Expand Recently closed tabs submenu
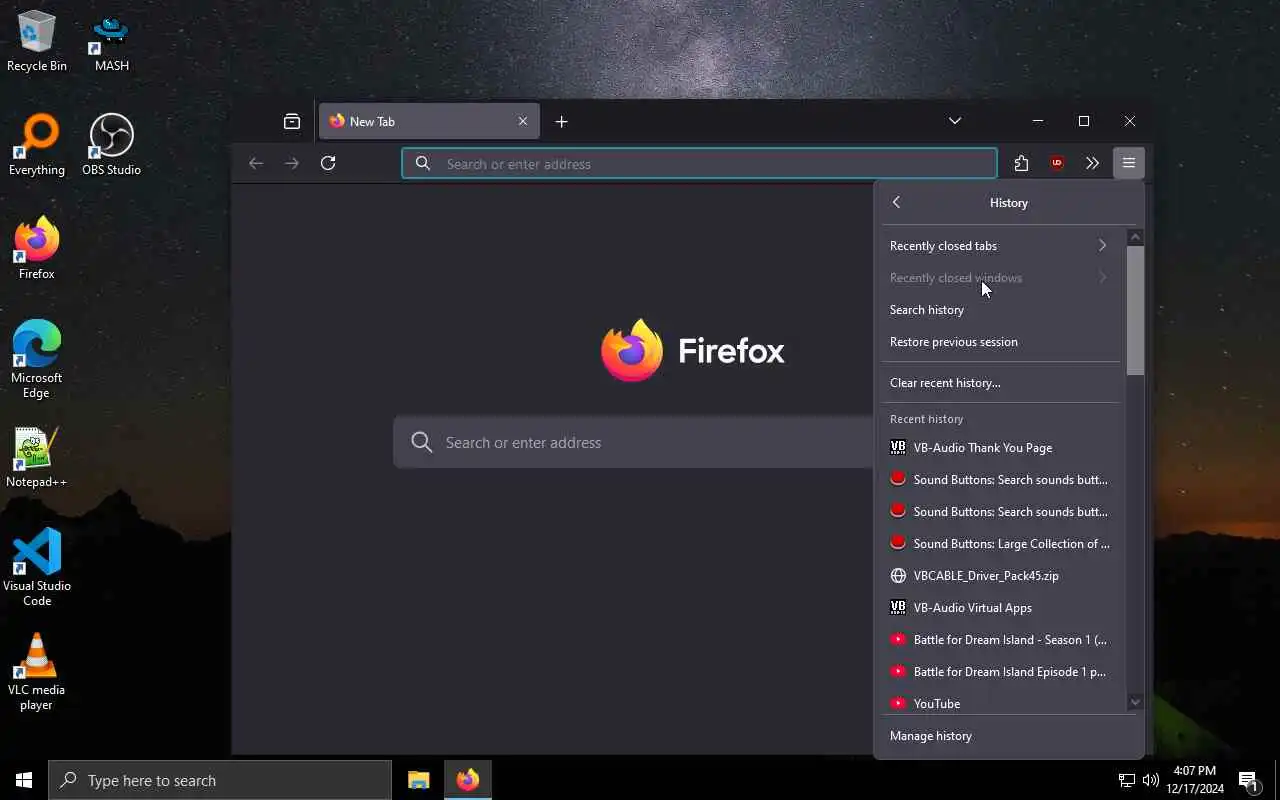 point(1001,246)
